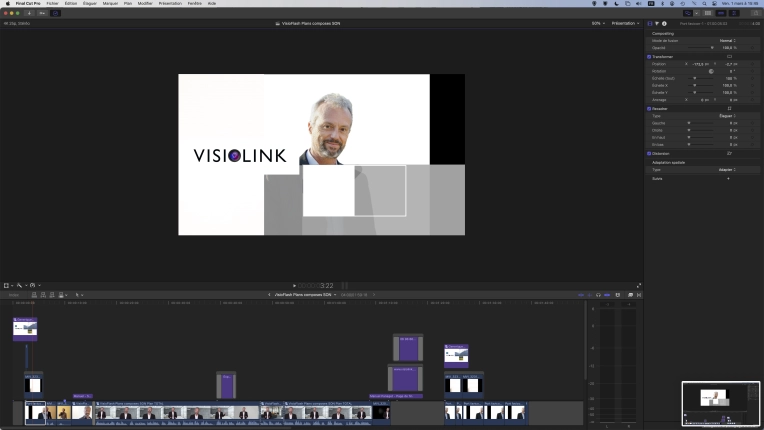This screenshot has width=764, height=430.
Task: Adjust the Échelle X slider
Action: 701,85
